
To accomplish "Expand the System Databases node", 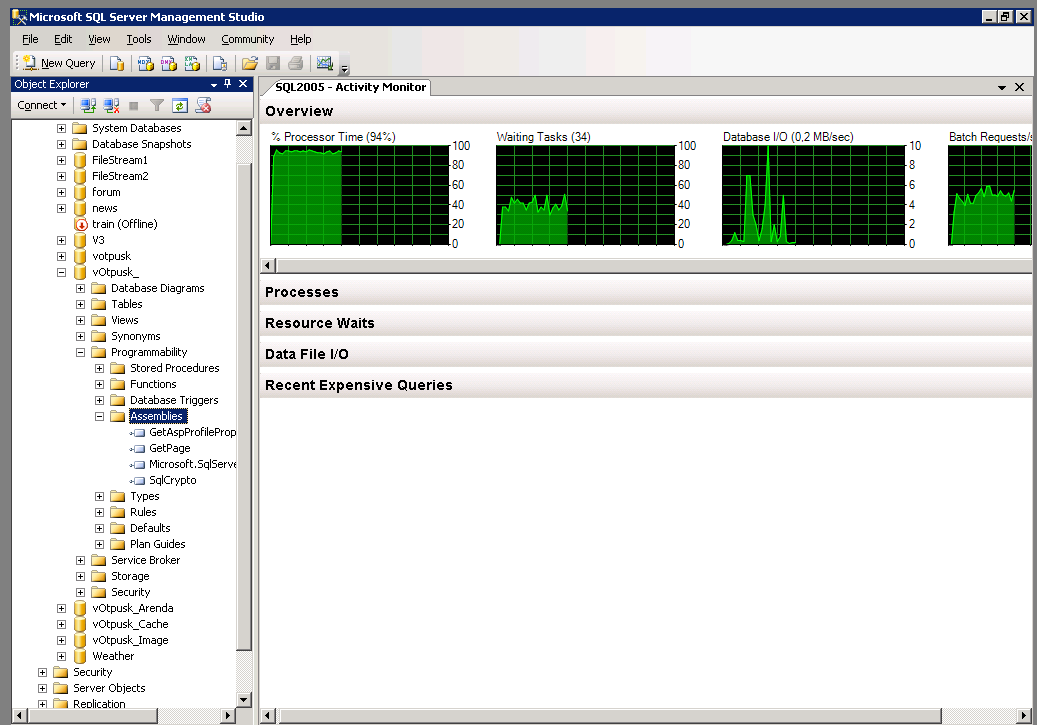I will click(61, 128).
